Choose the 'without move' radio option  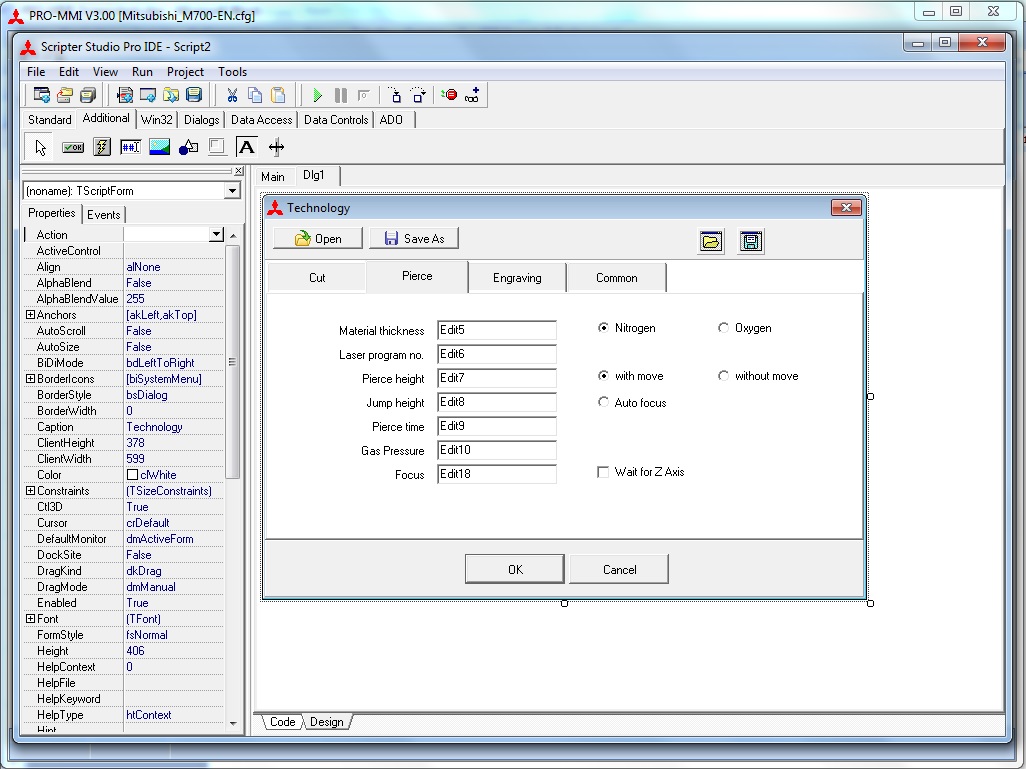click(724, 376)
